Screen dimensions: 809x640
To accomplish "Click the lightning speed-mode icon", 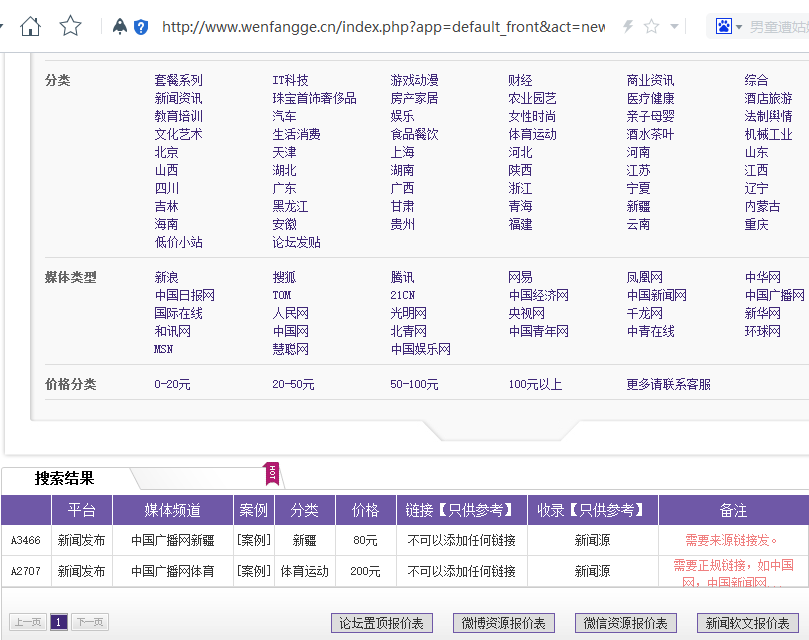I will (x=628, y=26).
